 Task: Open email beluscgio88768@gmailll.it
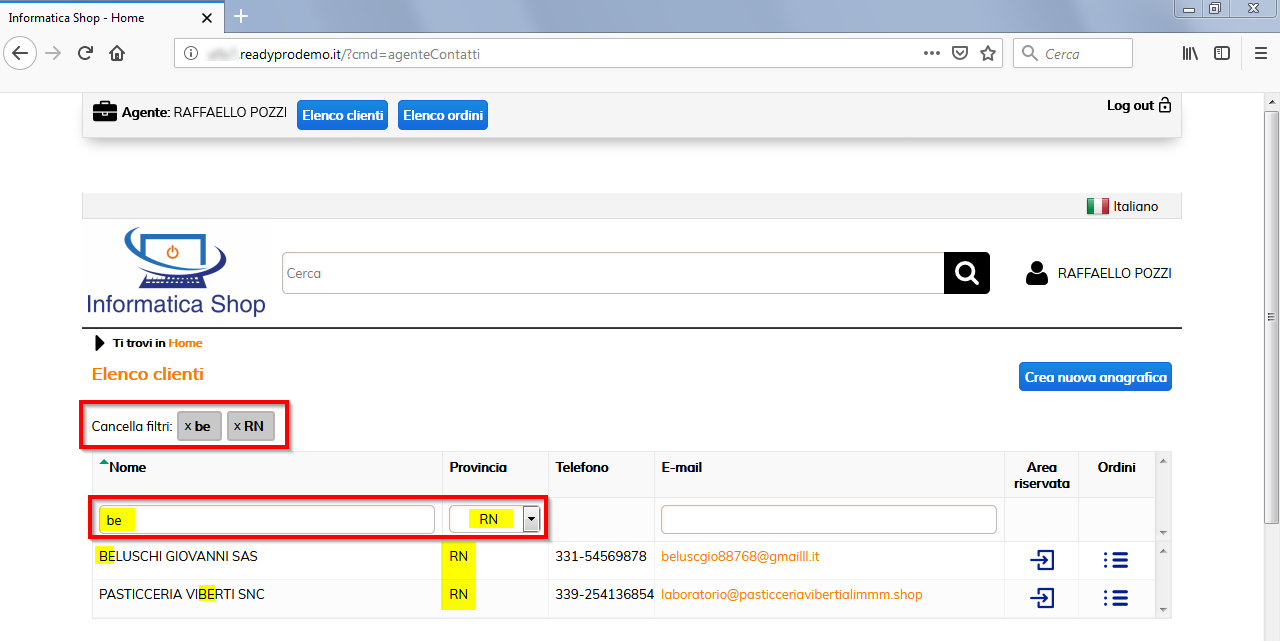(x=740, y=556)
